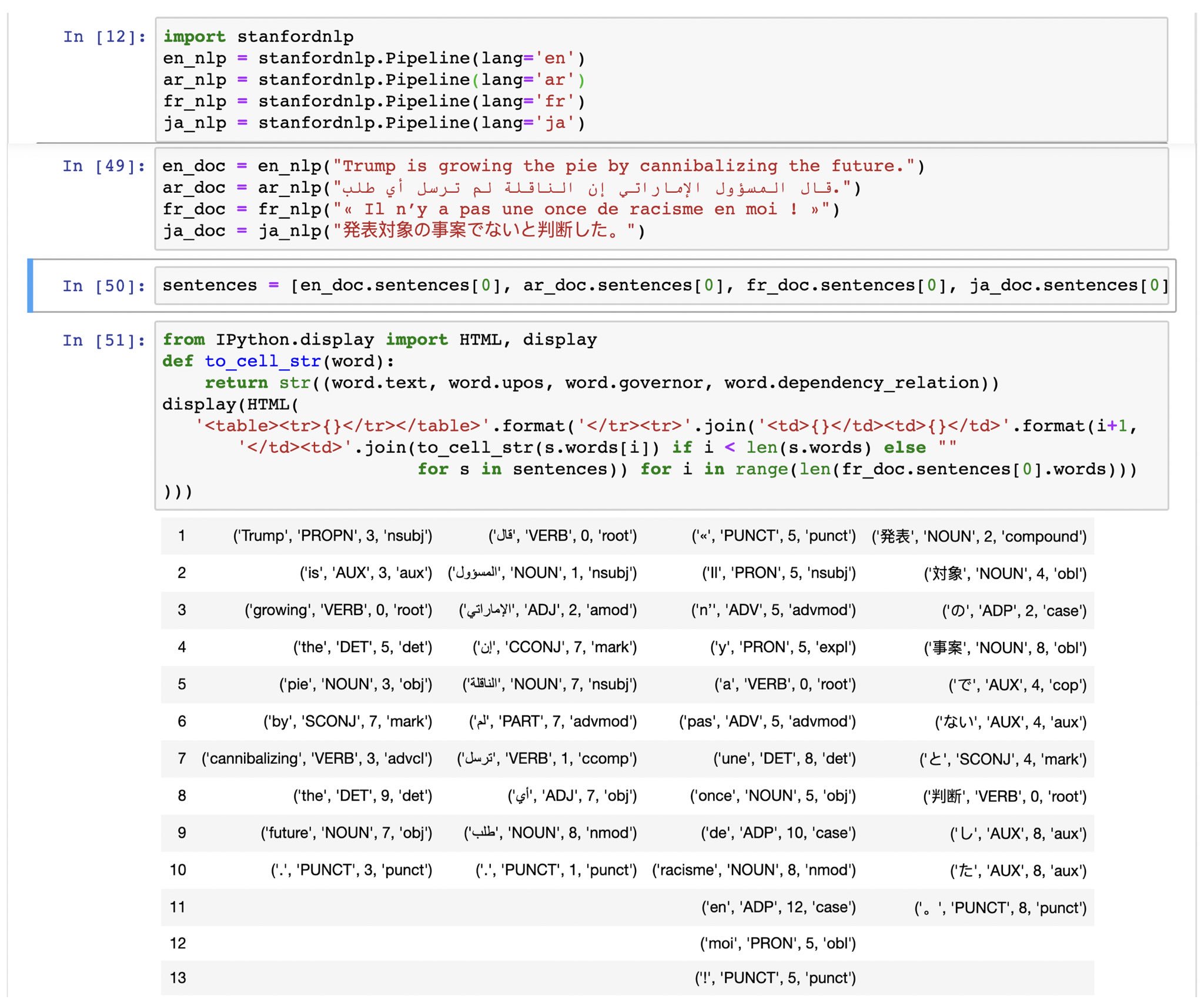Click the '判断', 'VERB' root table cell
Viewport: 1204px width, 1006px height.
pos(1004,796)
